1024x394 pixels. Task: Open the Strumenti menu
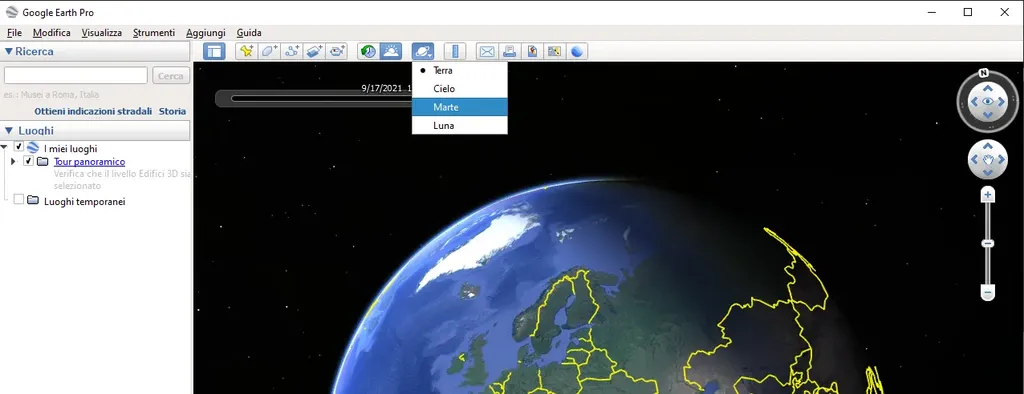154,33
